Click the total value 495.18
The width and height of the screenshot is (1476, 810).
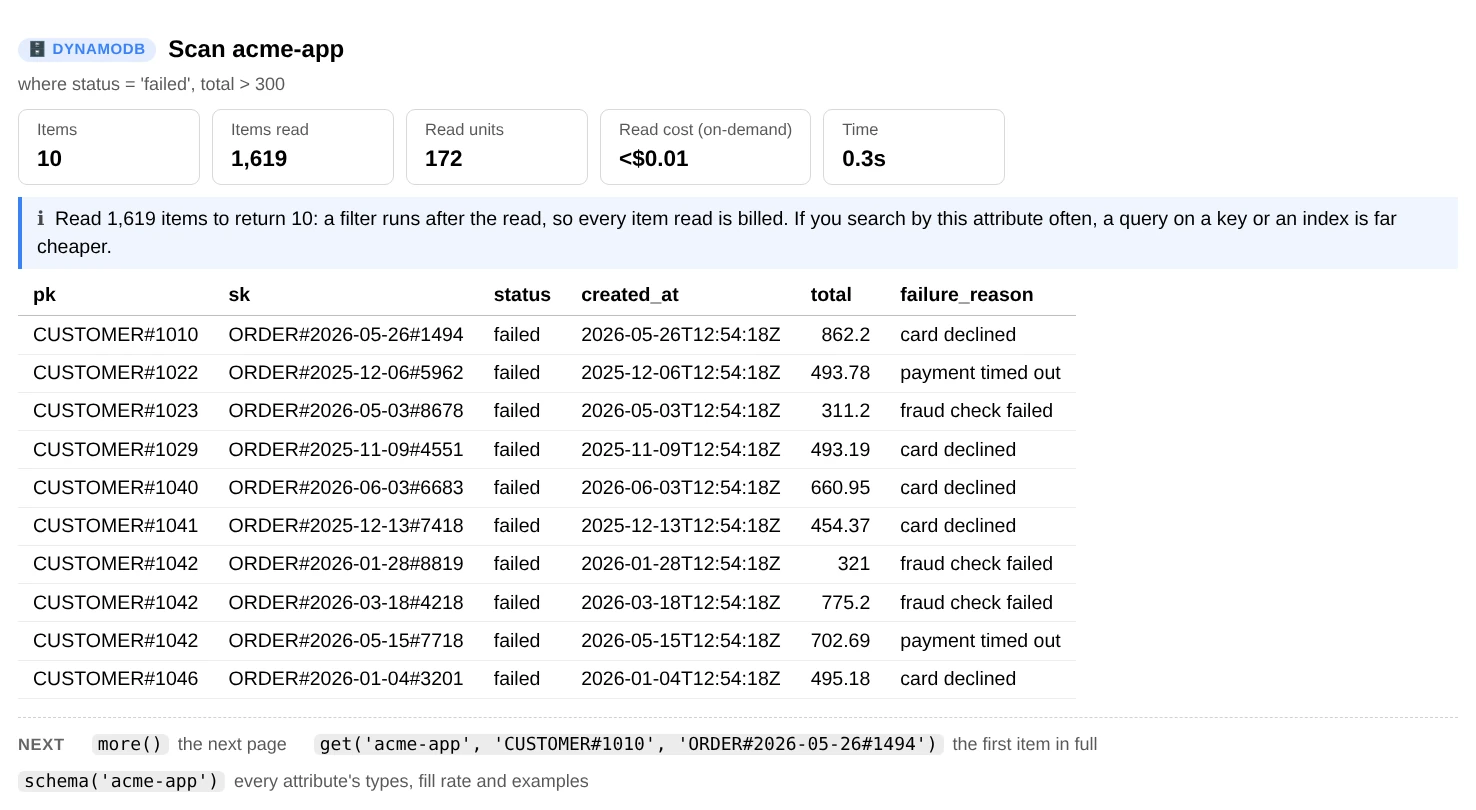pyautogui.click(x=841, y=679)
